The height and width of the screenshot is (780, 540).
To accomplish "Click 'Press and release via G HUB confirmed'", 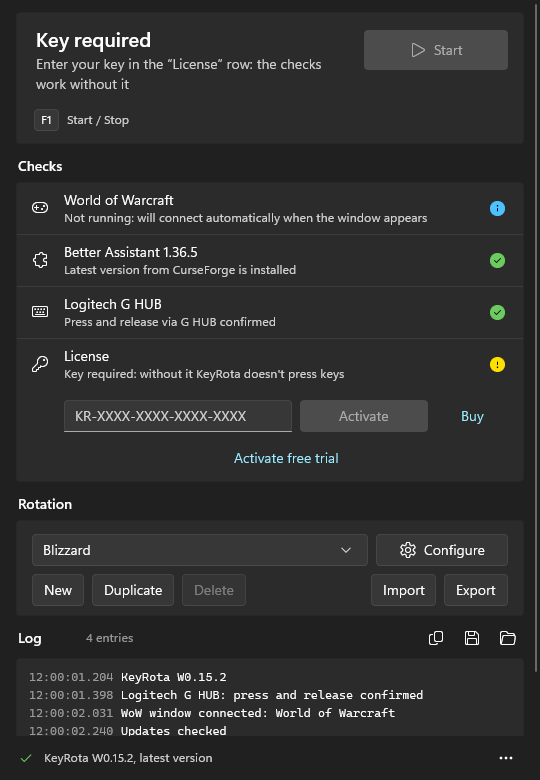I will (x=170, y=322).
